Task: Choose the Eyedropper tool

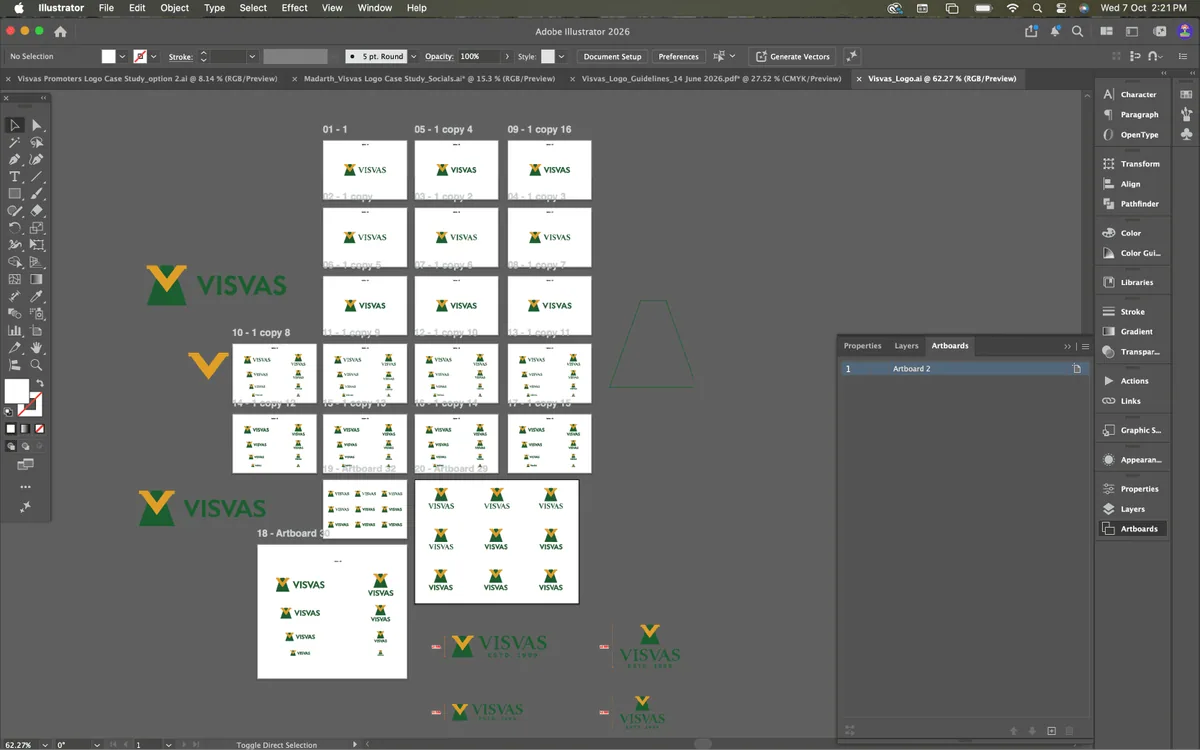Action: tap(36, 296)
